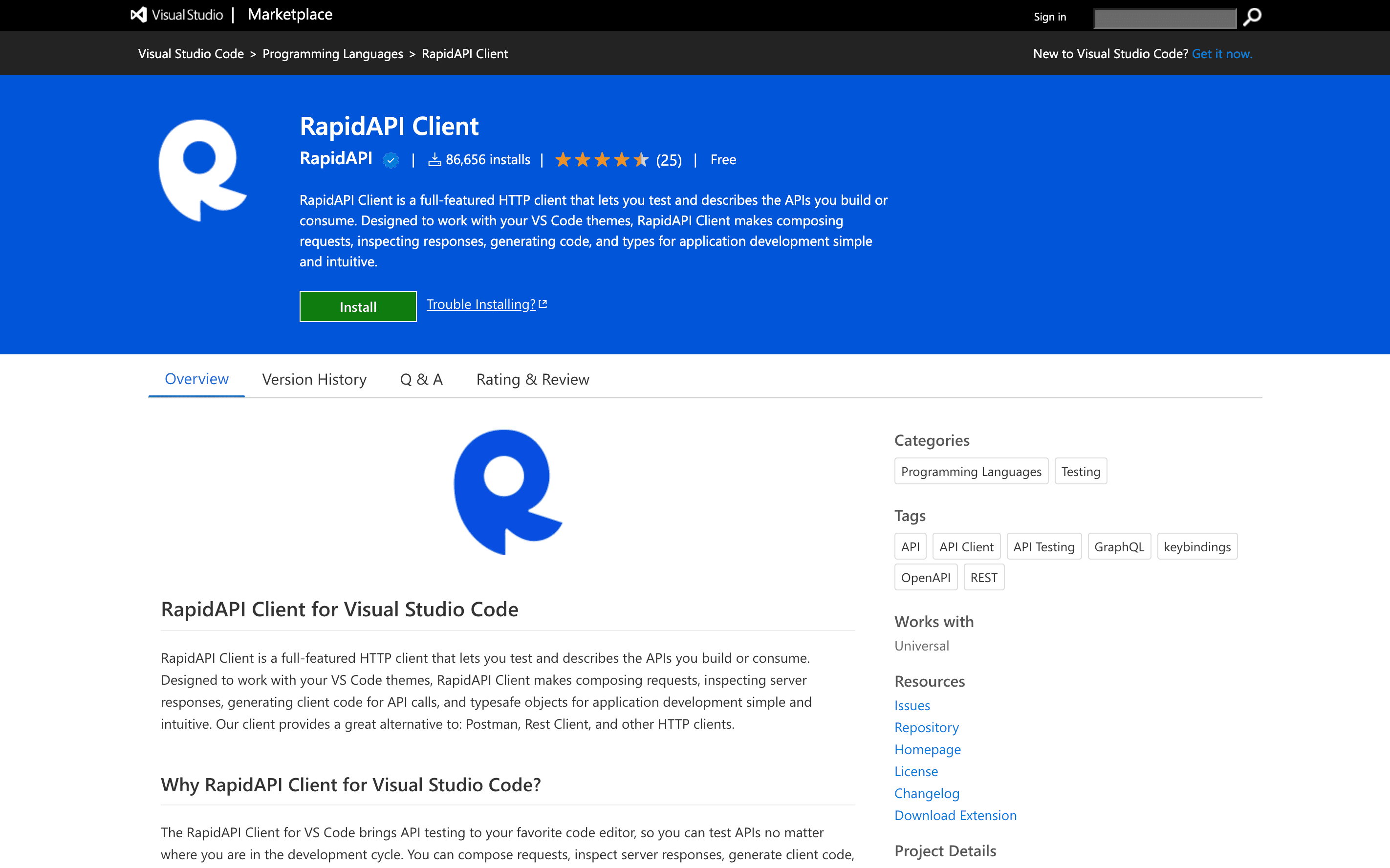Screen dimensions: 1390x868
Task: Click the blue RapidAPI logo image
Action: pyautogui.click(x=507, y=492)
